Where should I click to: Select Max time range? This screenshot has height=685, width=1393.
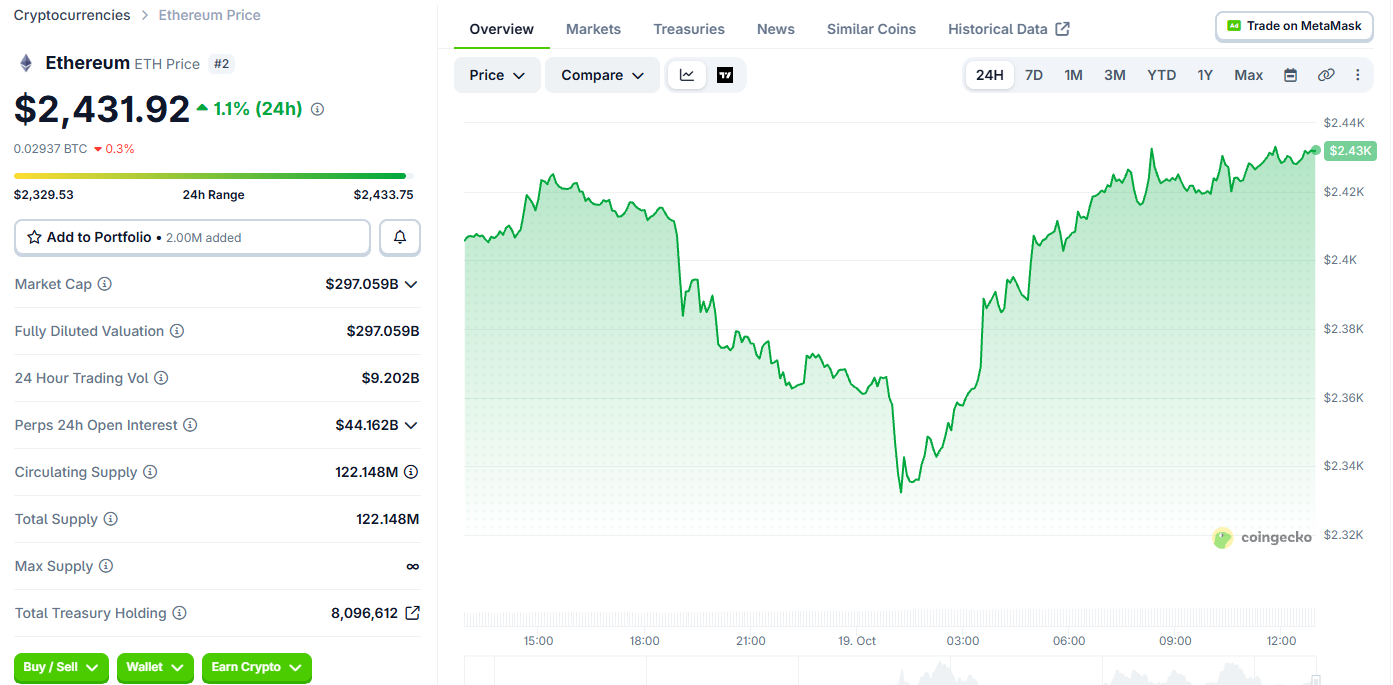[1248, 75]
